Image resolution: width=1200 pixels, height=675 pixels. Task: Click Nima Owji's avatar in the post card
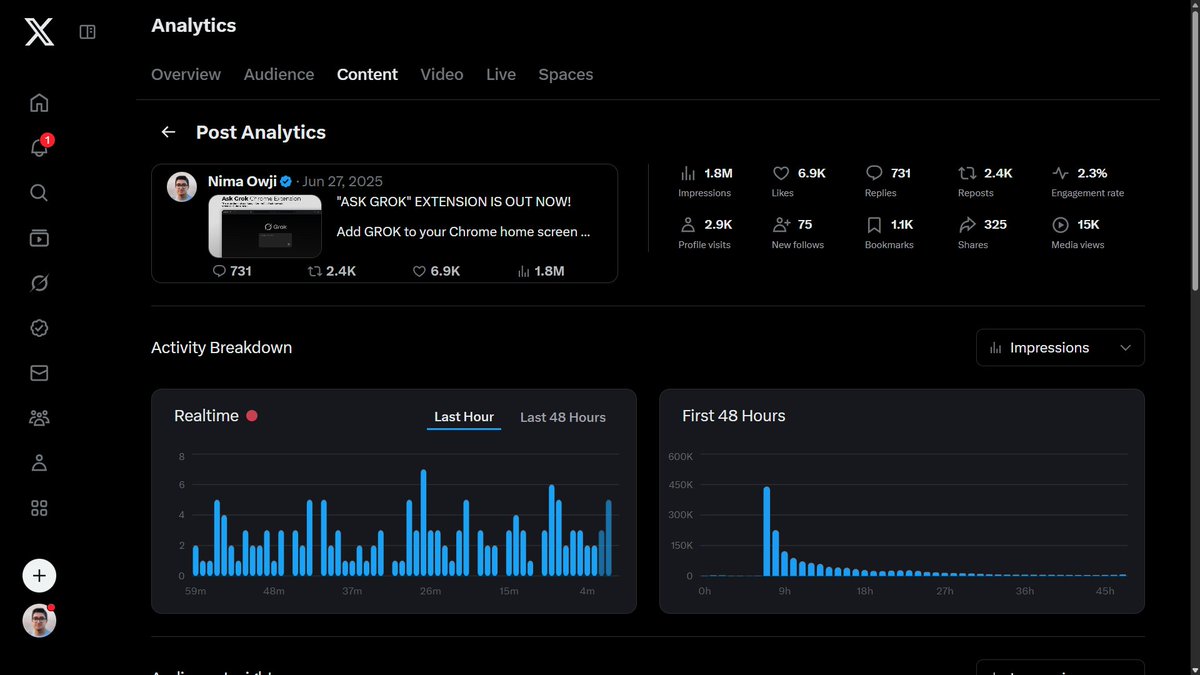click(182, 187)
